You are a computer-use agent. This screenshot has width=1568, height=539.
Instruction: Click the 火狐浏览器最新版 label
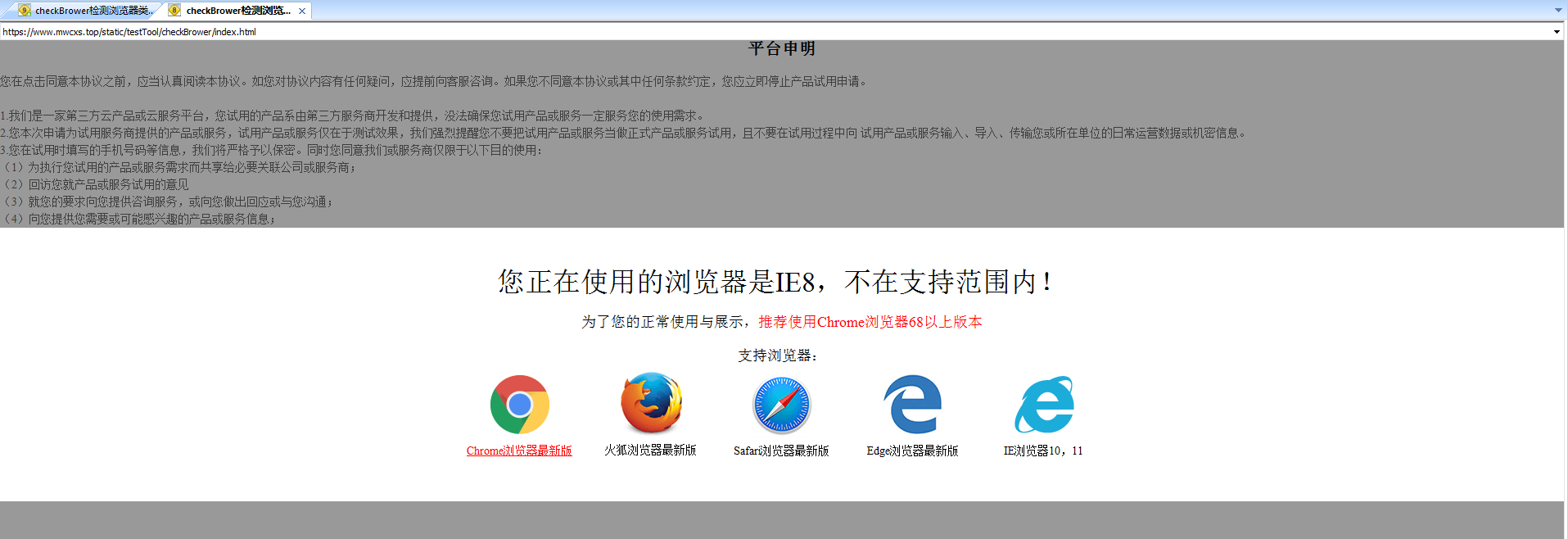(x=650, y=451)
